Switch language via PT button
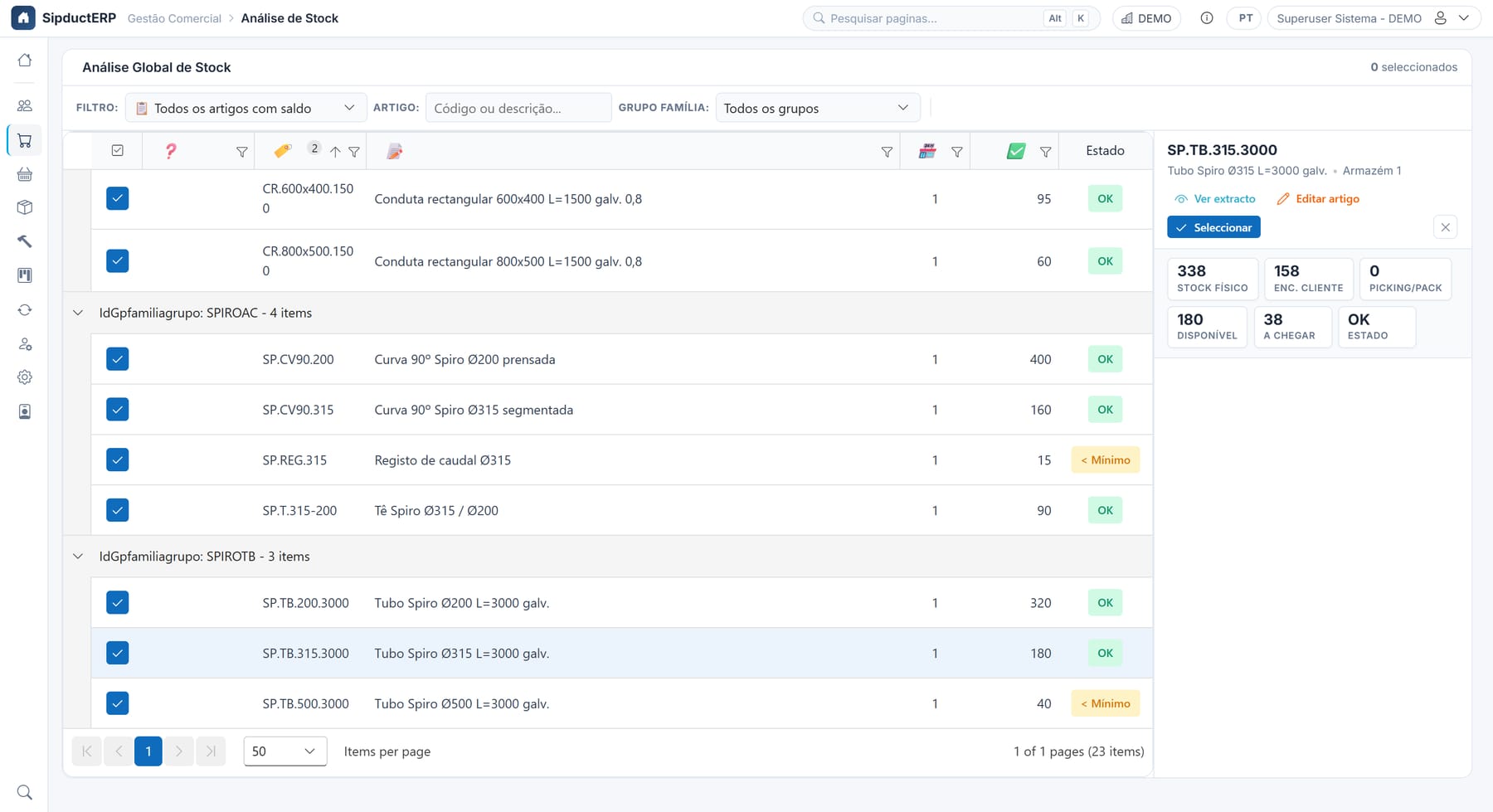Image resolution: width=1493 pixels, height=812 pixels. pos(1245,18)
